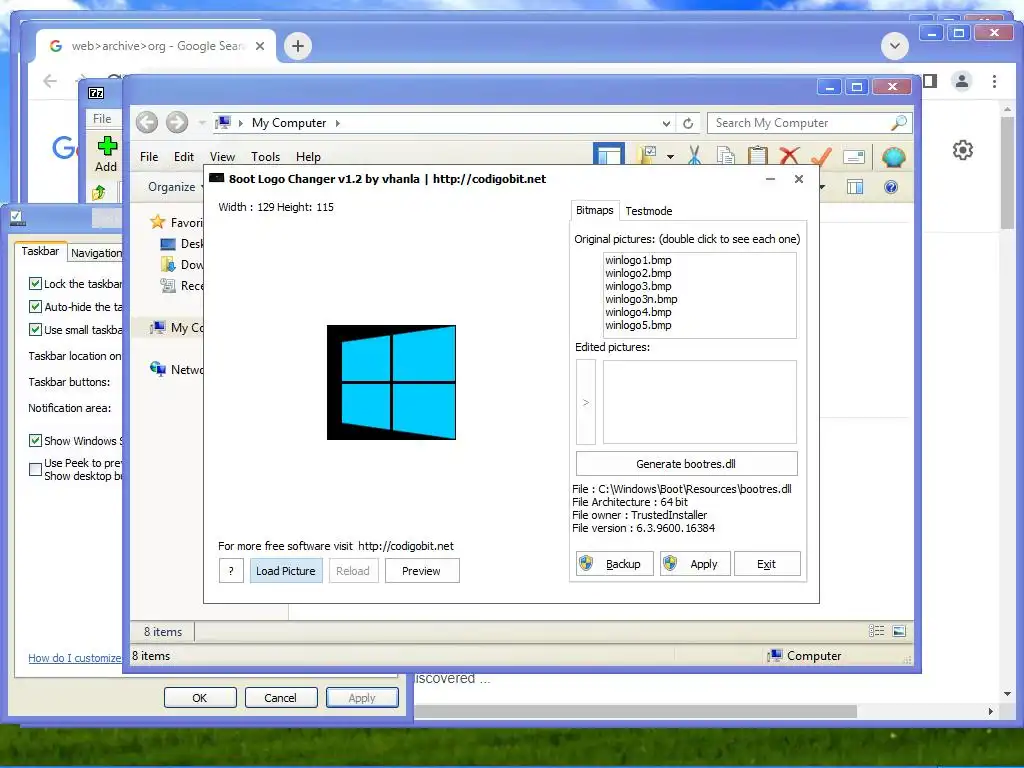This screenshot has width=1024, height=768.
Task: Toggle Auto-hide the taskbar checkbox
Action: (35, 306)
